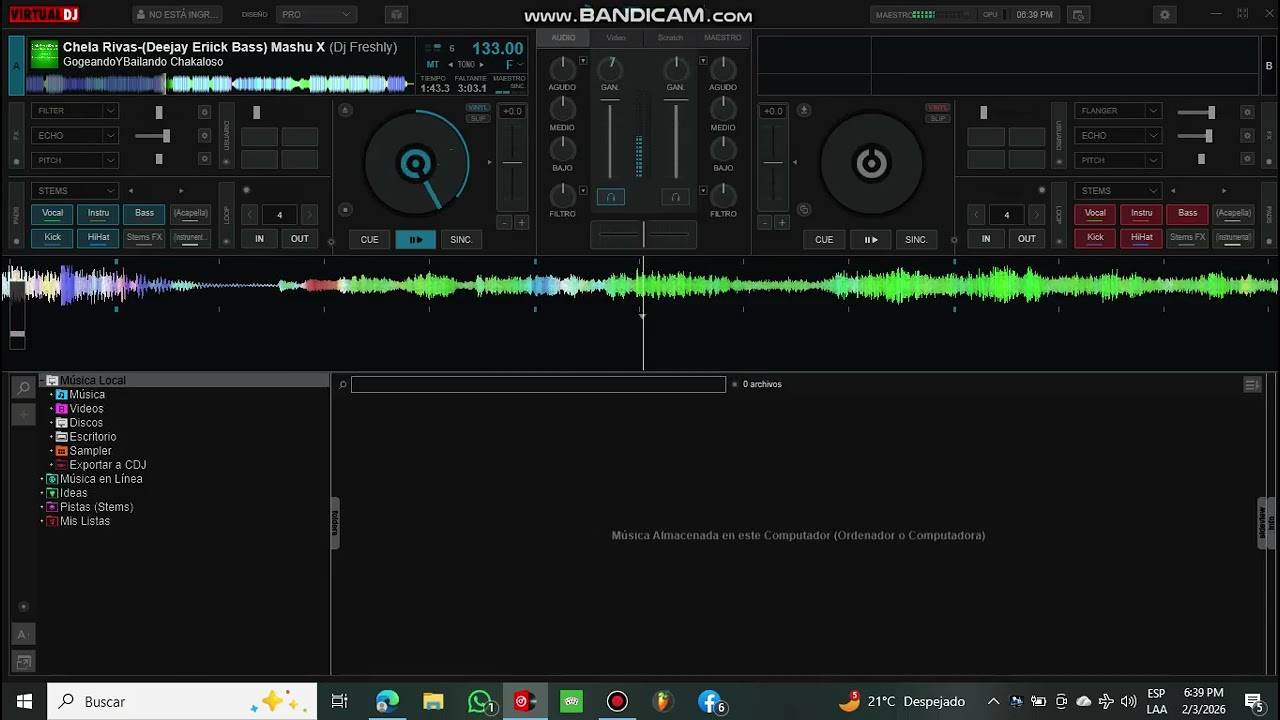The image size is (1280, 720).
Task: Open the FLANGER effect dropdown on deck B
Action: click(1118, 111)
